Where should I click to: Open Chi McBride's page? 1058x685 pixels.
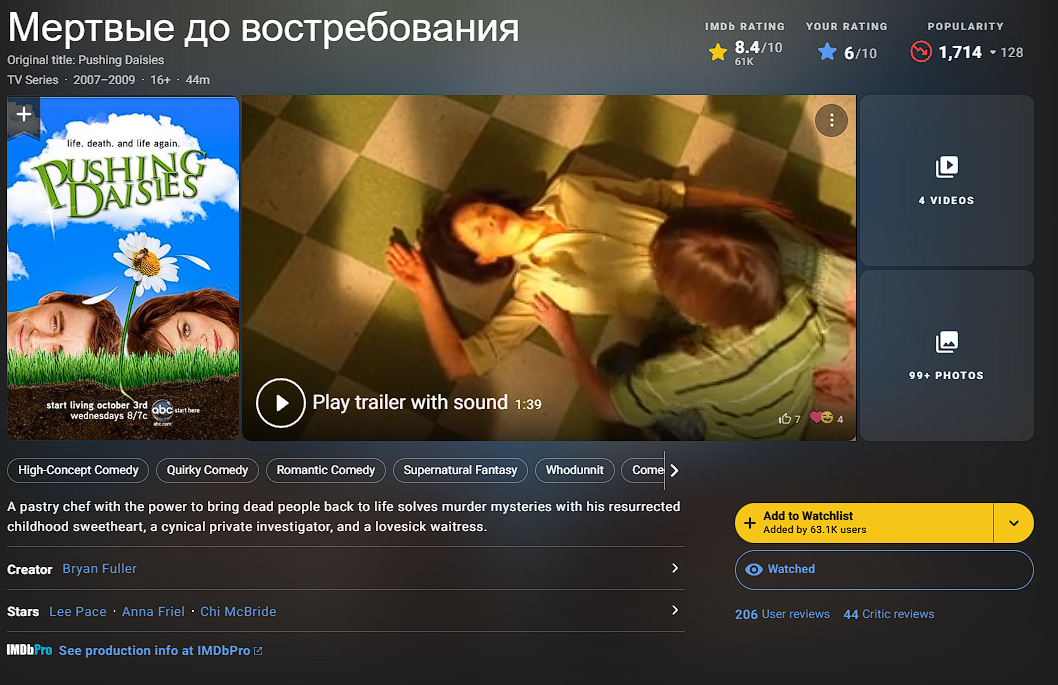tap(238, 611)
